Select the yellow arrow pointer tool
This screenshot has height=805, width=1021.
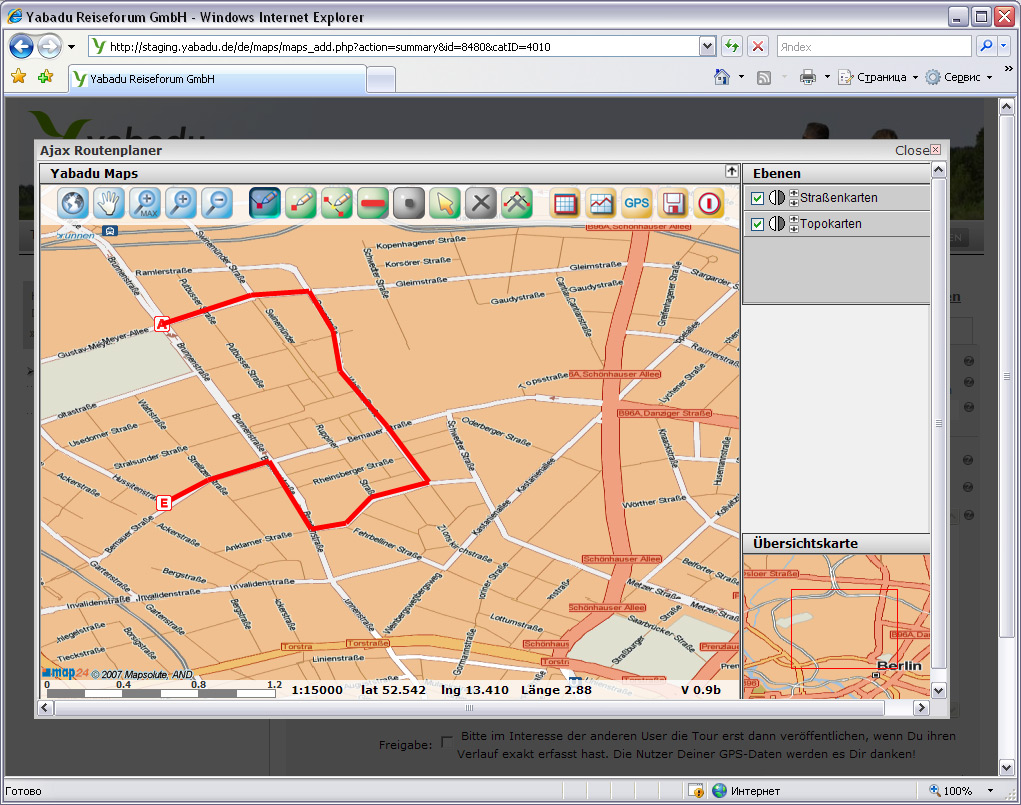(x=445, y=204)
